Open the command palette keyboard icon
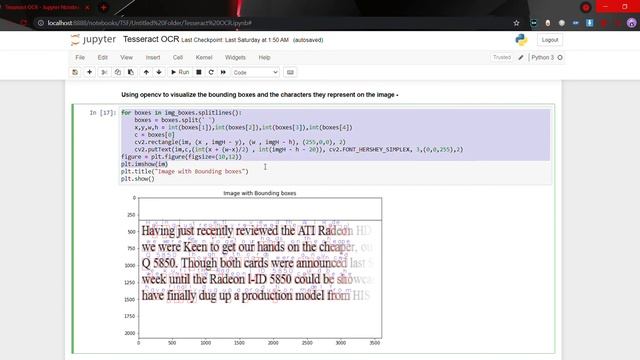Screen dimensions: 640x360 [x=290, y=72]
